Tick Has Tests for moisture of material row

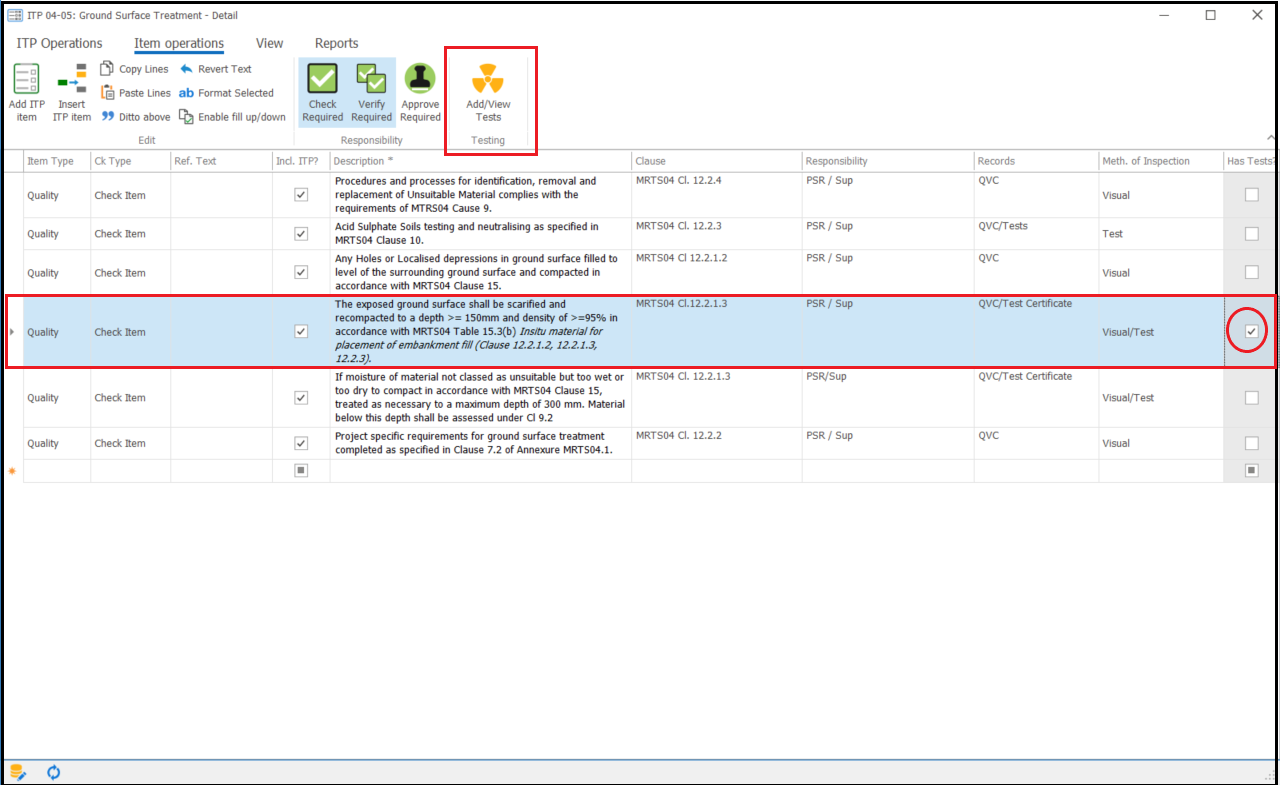1251,397
